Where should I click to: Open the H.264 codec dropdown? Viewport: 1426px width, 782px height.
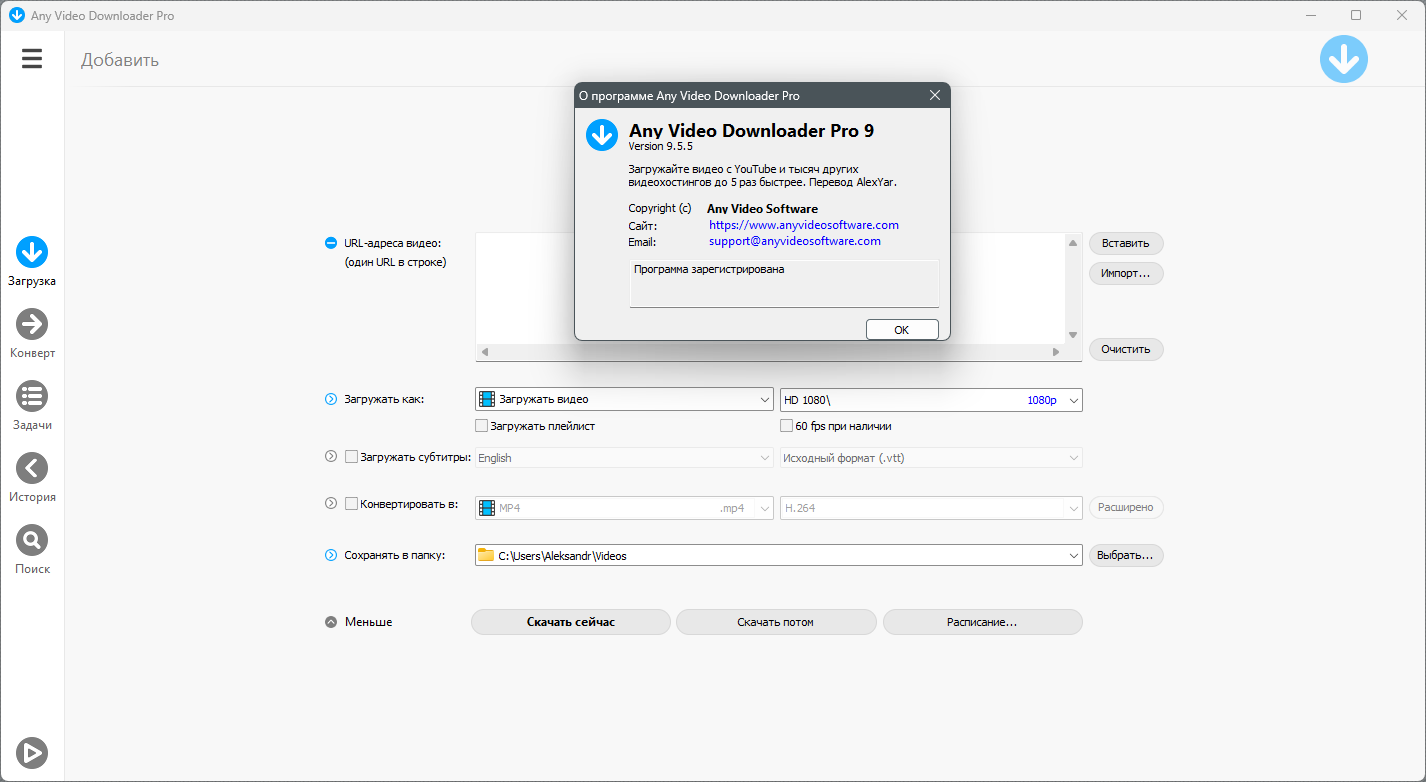click(x=931, y=508)
